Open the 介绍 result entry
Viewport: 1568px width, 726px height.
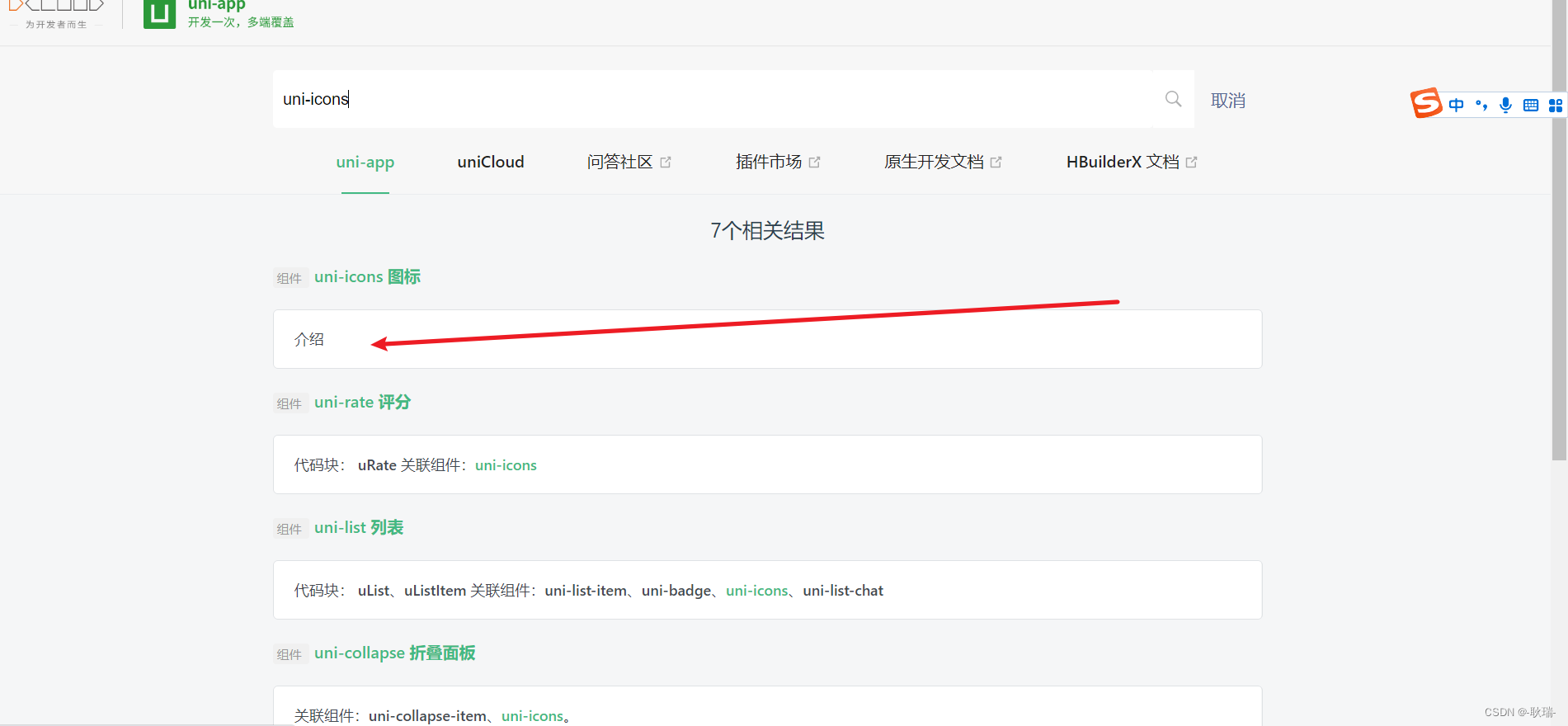coord(767,339)
